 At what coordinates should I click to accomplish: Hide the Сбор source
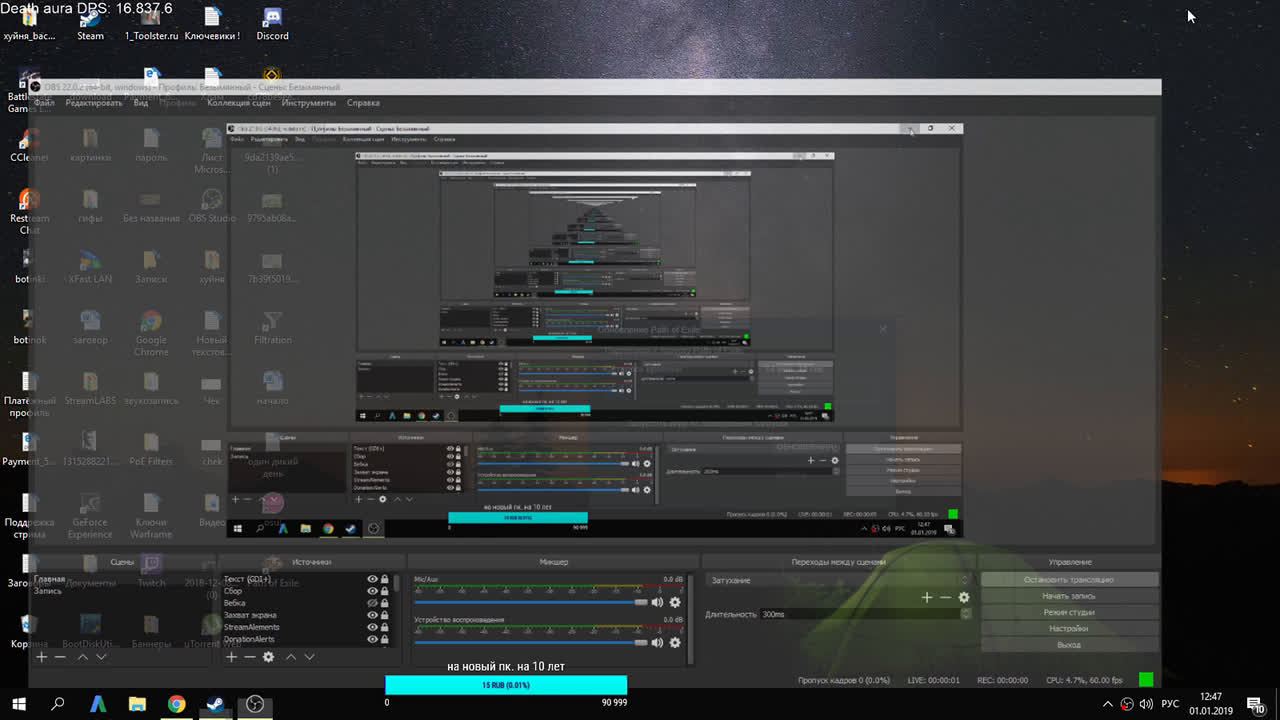(372, 591)
